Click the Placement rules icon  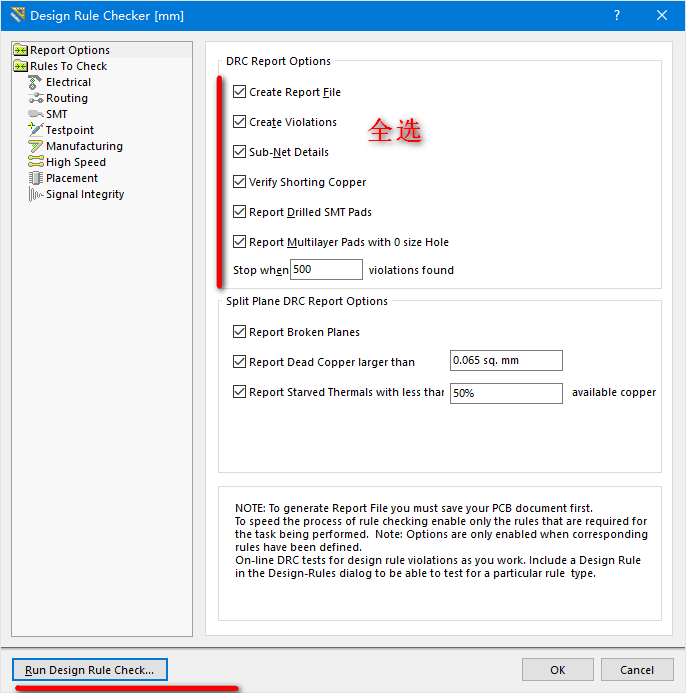coord(36,178)
